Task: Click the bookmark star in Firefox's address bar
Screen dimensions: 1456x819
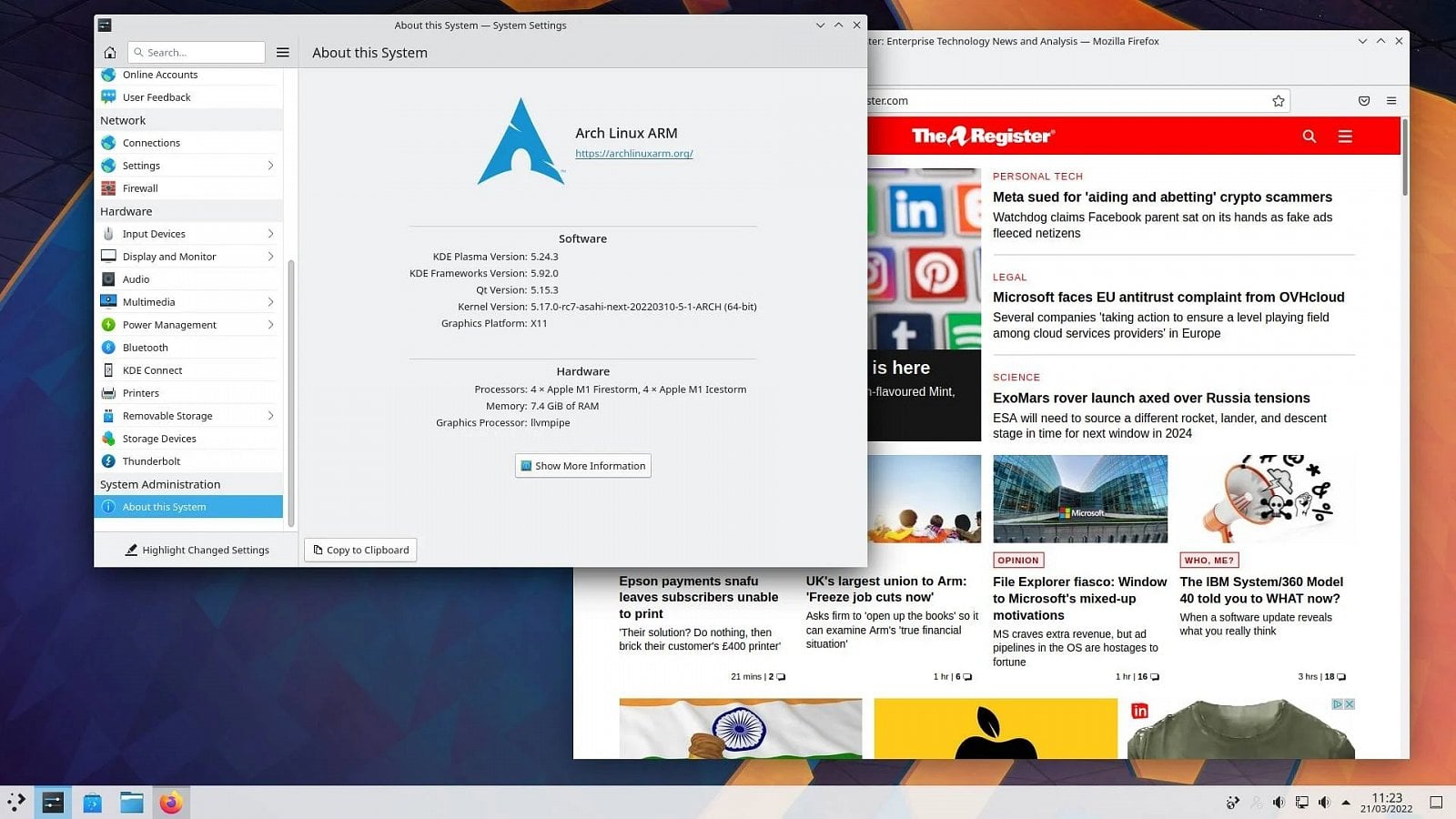Action: click(x=1277, y=100)
